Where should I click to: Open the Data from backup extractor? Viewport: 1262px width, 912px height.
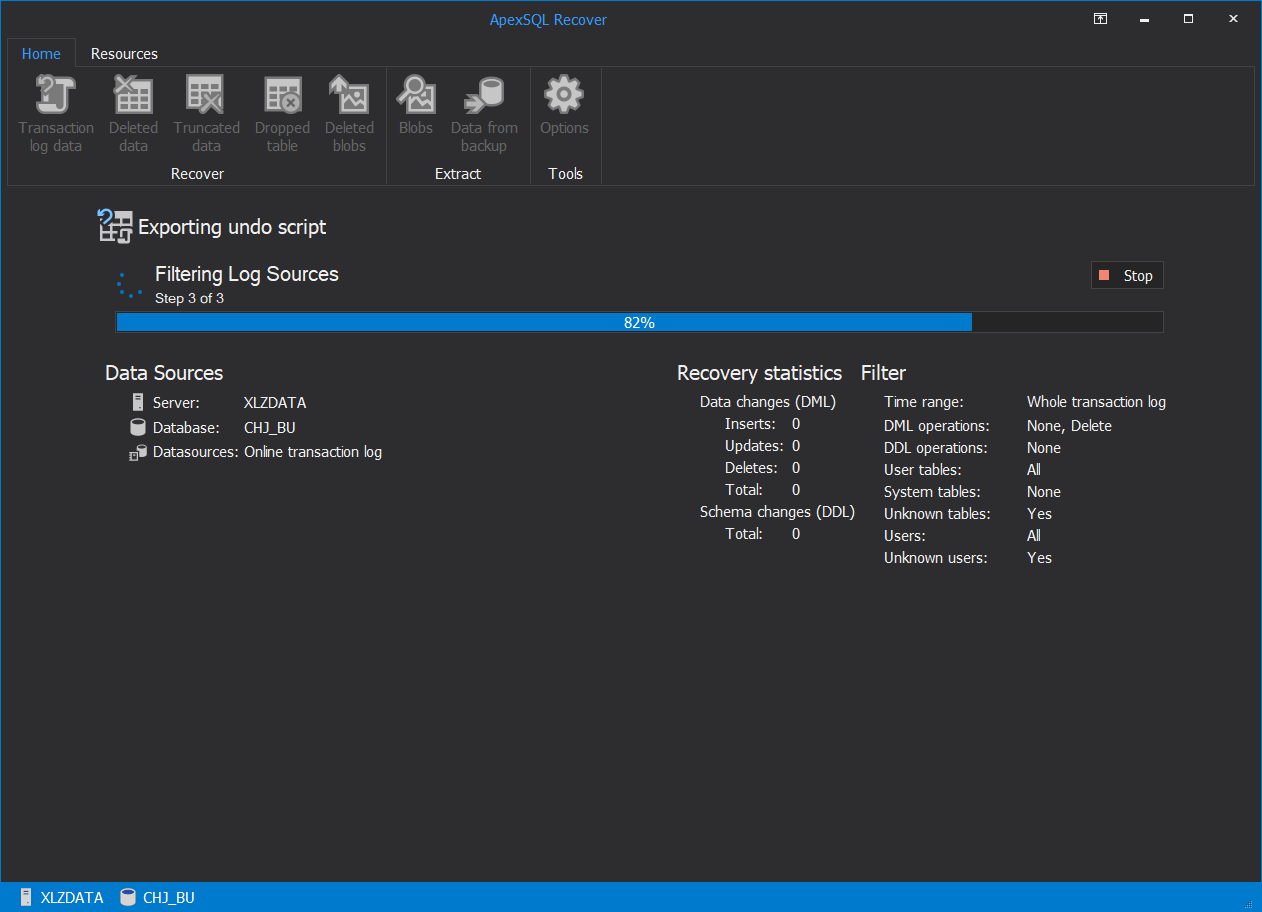pyautogui.click(x=484, y=110)
